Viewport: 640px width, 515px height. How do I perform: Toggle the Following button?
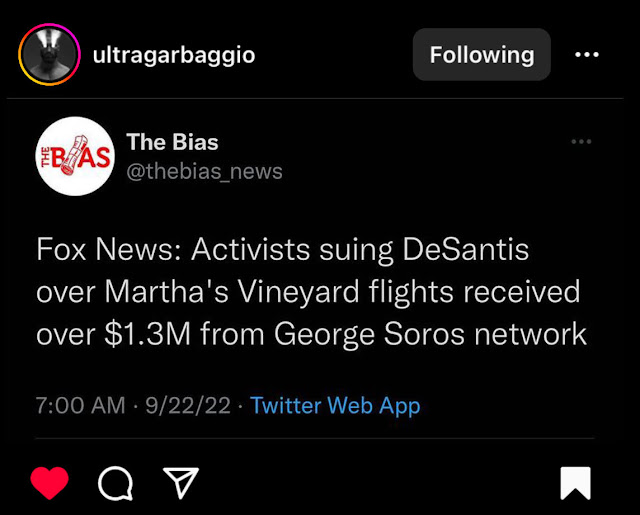pyautogui.click(x=481, y=55)
